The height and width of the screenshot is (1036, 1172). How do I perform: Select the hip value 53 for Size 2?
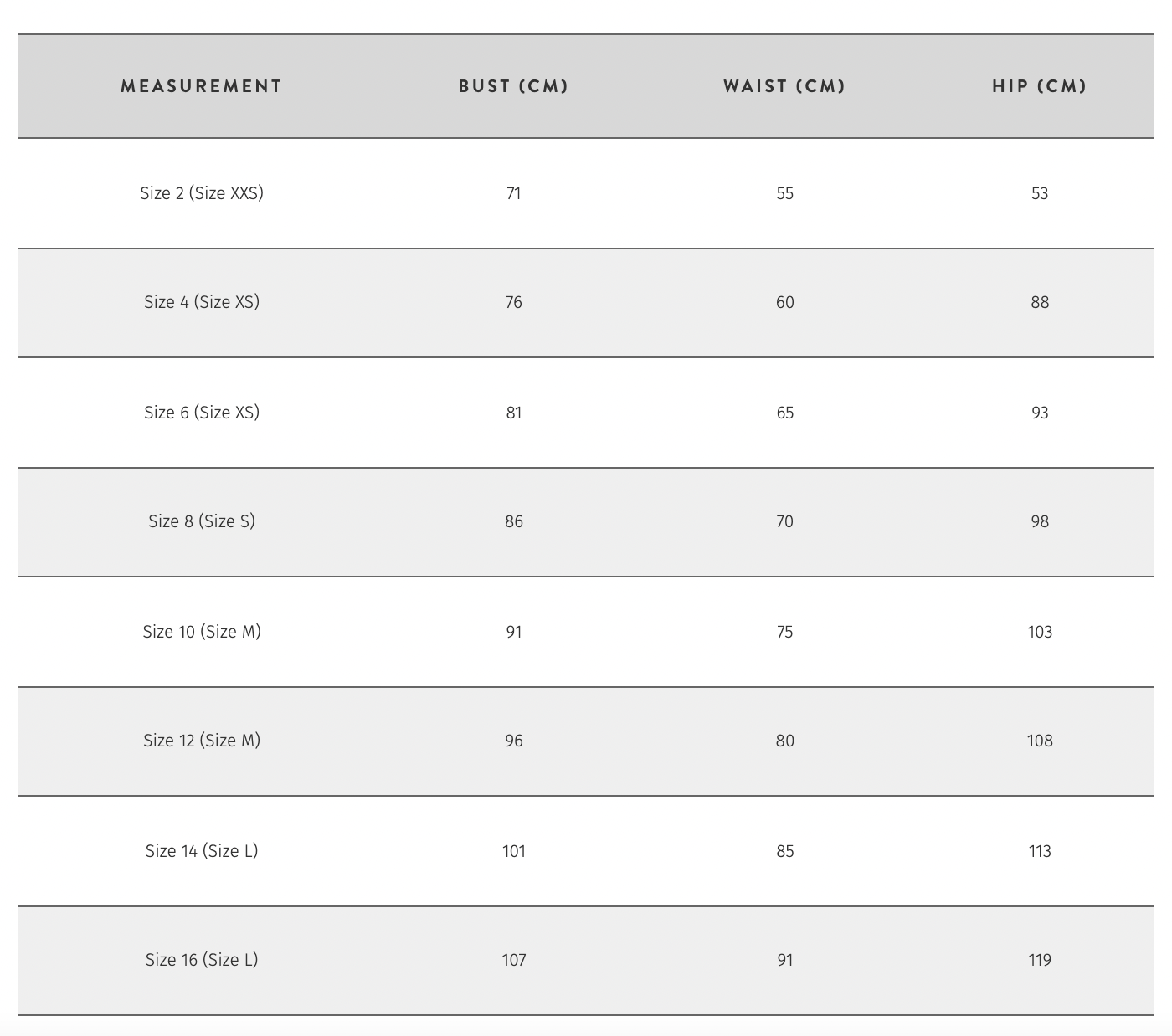1039,194
